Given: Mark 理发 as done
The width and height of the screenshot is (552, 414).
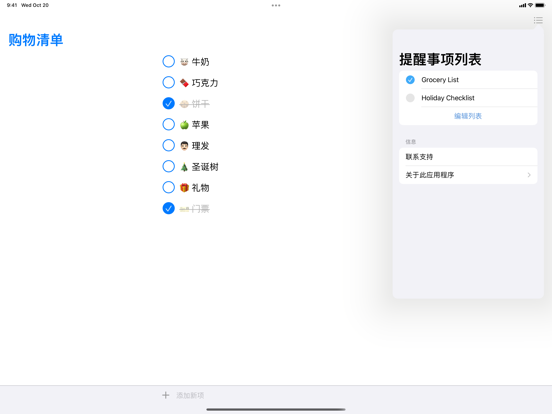Looking at the screenshot, I should point(169,145).
